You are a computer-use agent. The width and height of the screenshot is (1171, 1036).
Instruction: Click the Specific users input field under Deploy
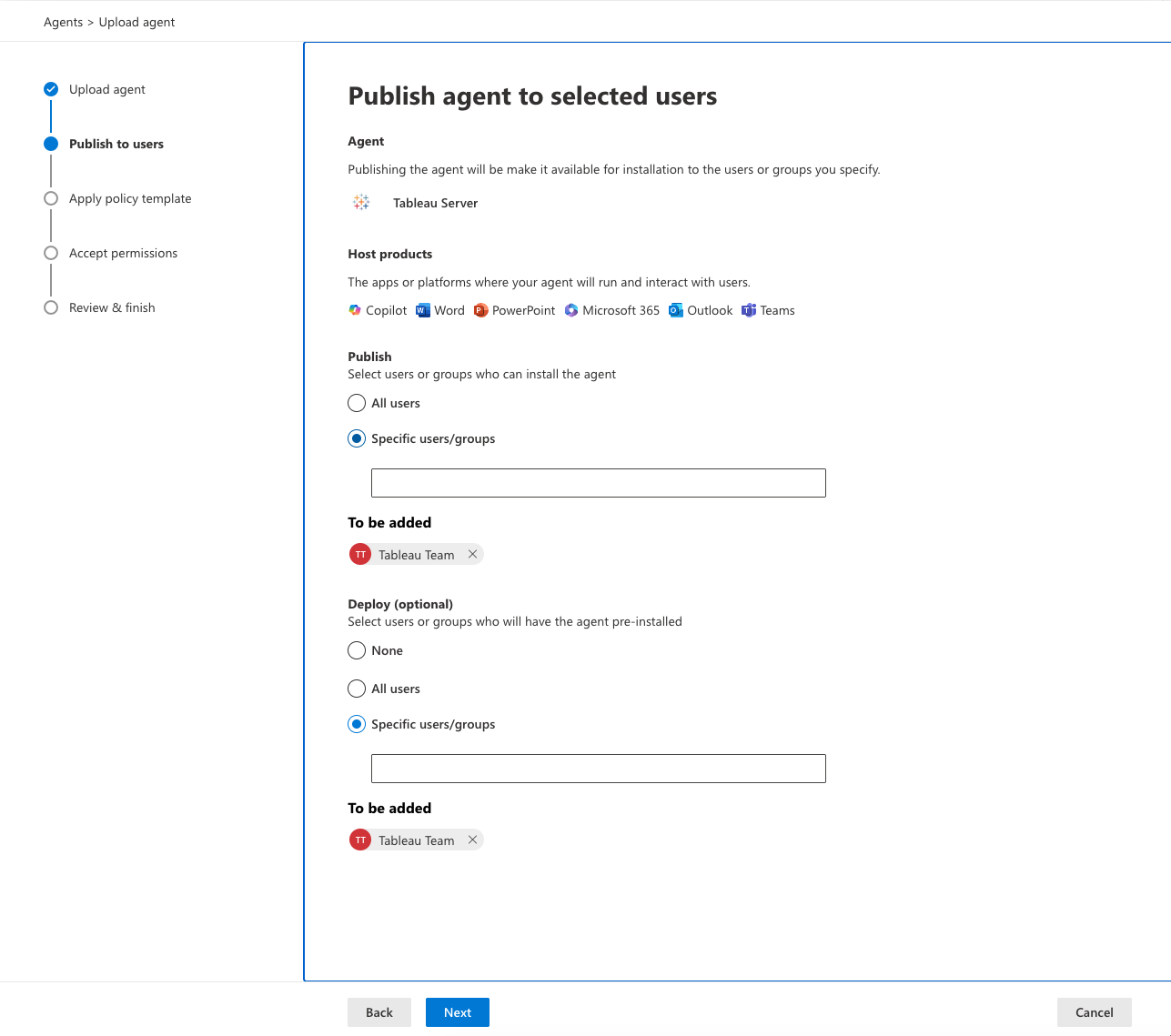pos(598,769)
